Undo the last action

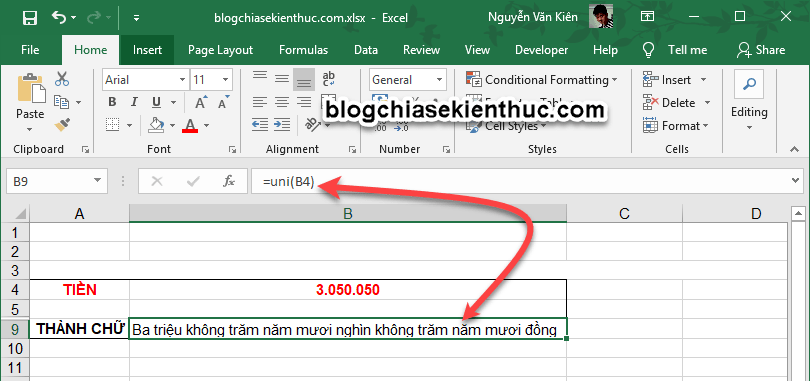58,18
